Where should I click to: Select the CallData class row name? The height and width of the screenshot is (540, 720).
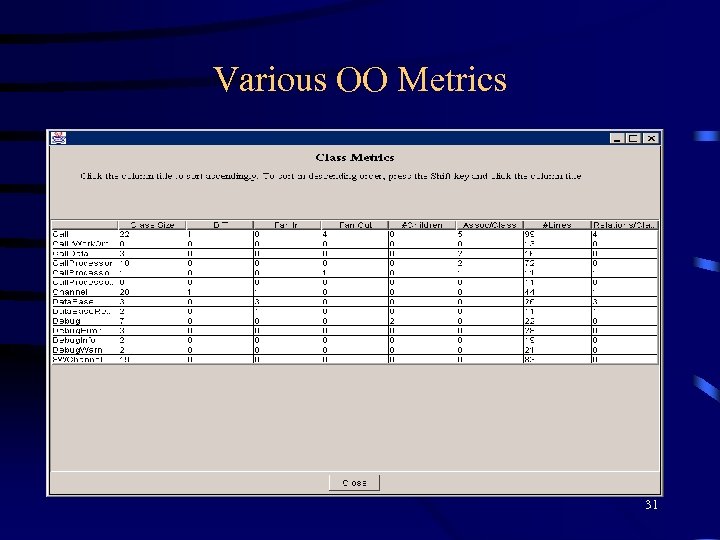click(x=70, y=253)
